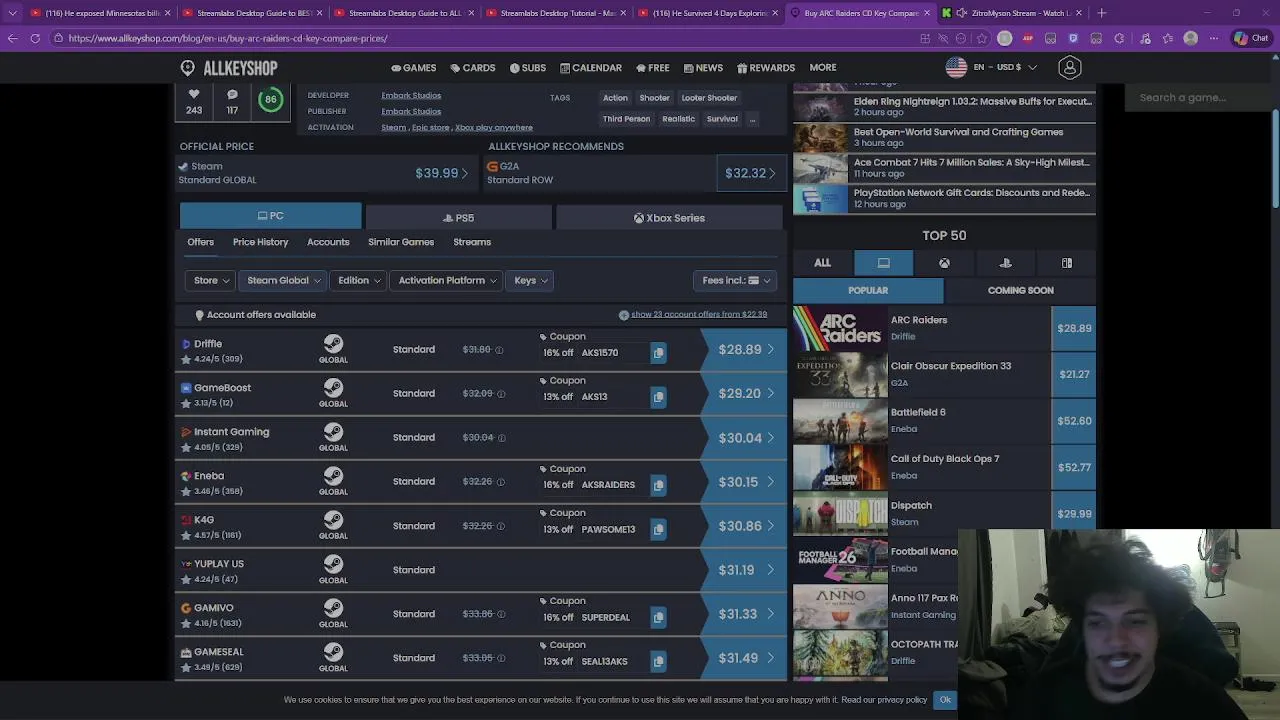
Task: Open the comments bubble icon
Action: [x=232, y=95]
